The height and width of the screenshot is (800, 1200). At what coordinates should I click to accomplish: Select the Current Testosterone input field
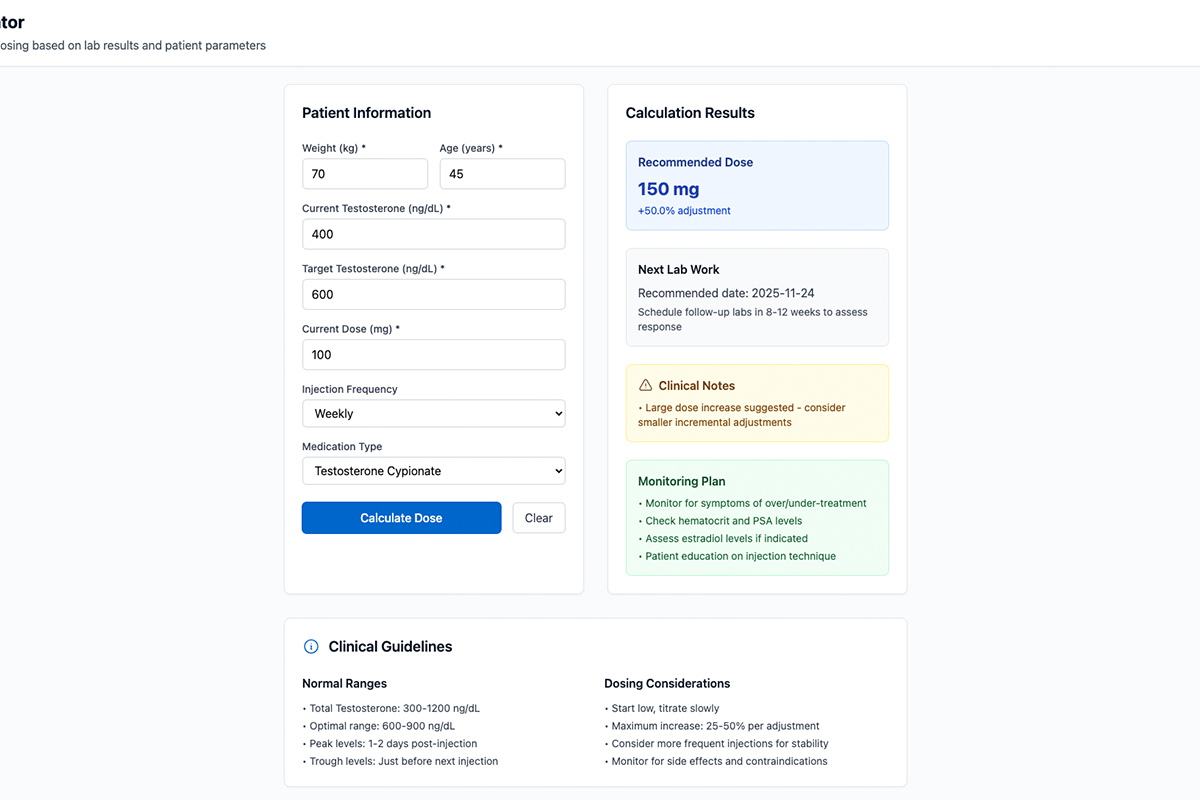pyautogui.click(x=433, y=233)
